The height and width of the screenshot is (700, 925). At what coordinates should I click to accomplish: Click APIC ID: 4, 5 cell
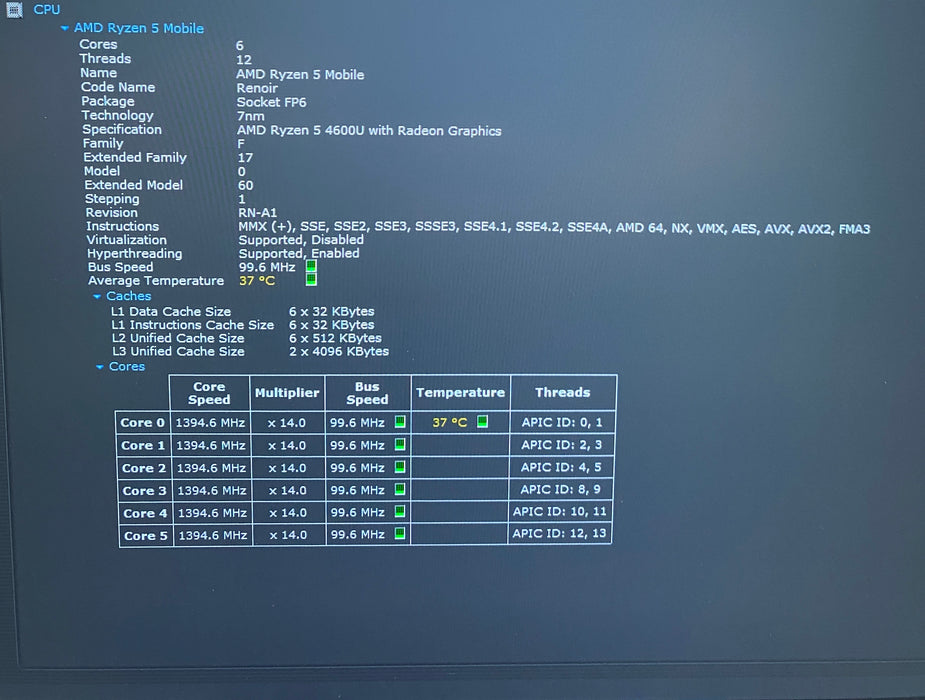(x=560, y=467)
